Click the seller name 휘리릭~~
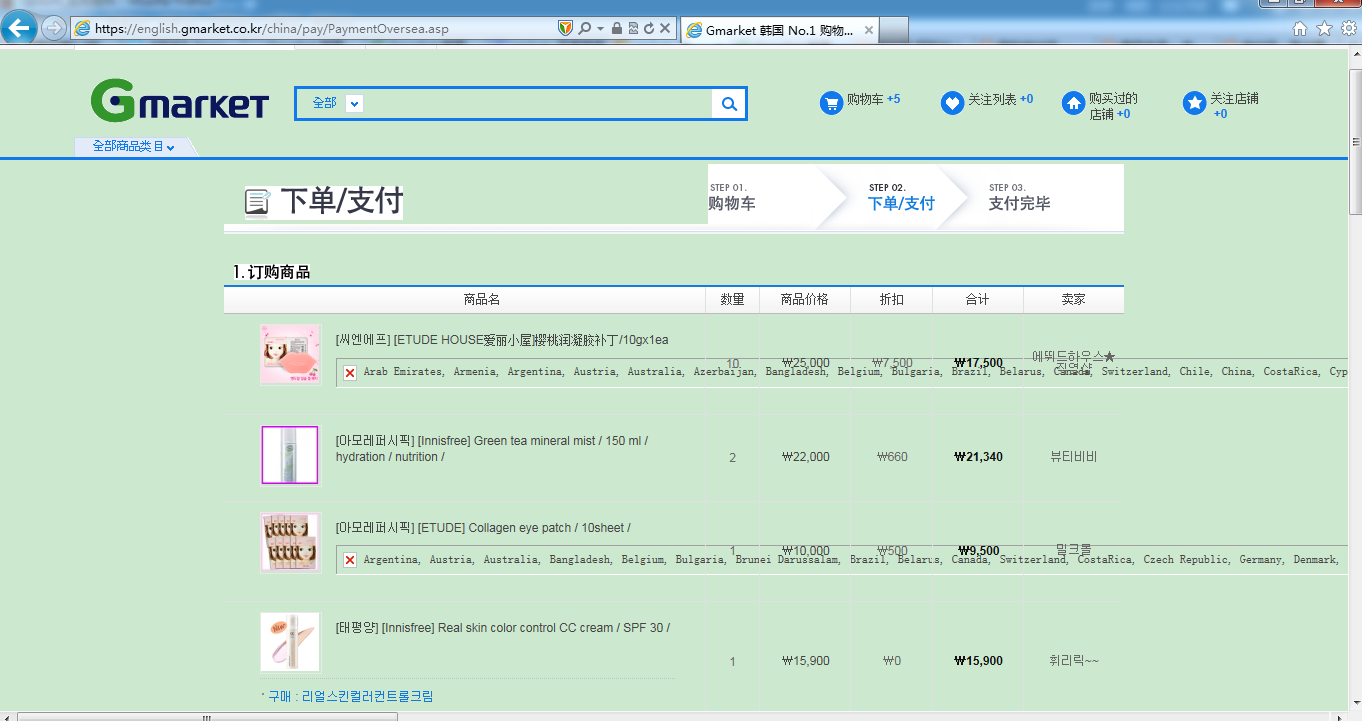Viewport: 1362px width, 721px height. click(1074, 661)
